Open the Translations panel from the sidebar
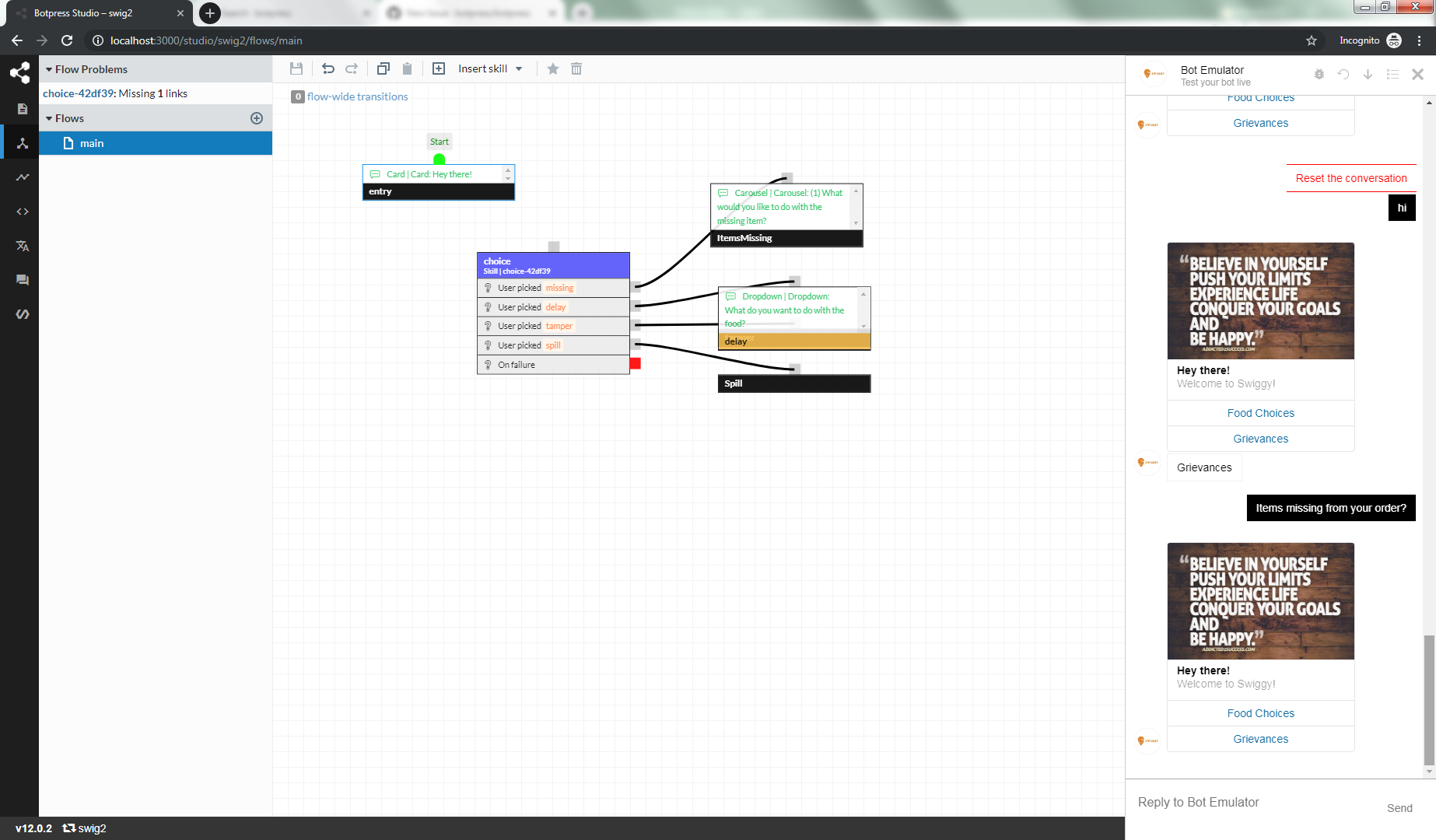1436x840 pixels. point(21,246)
